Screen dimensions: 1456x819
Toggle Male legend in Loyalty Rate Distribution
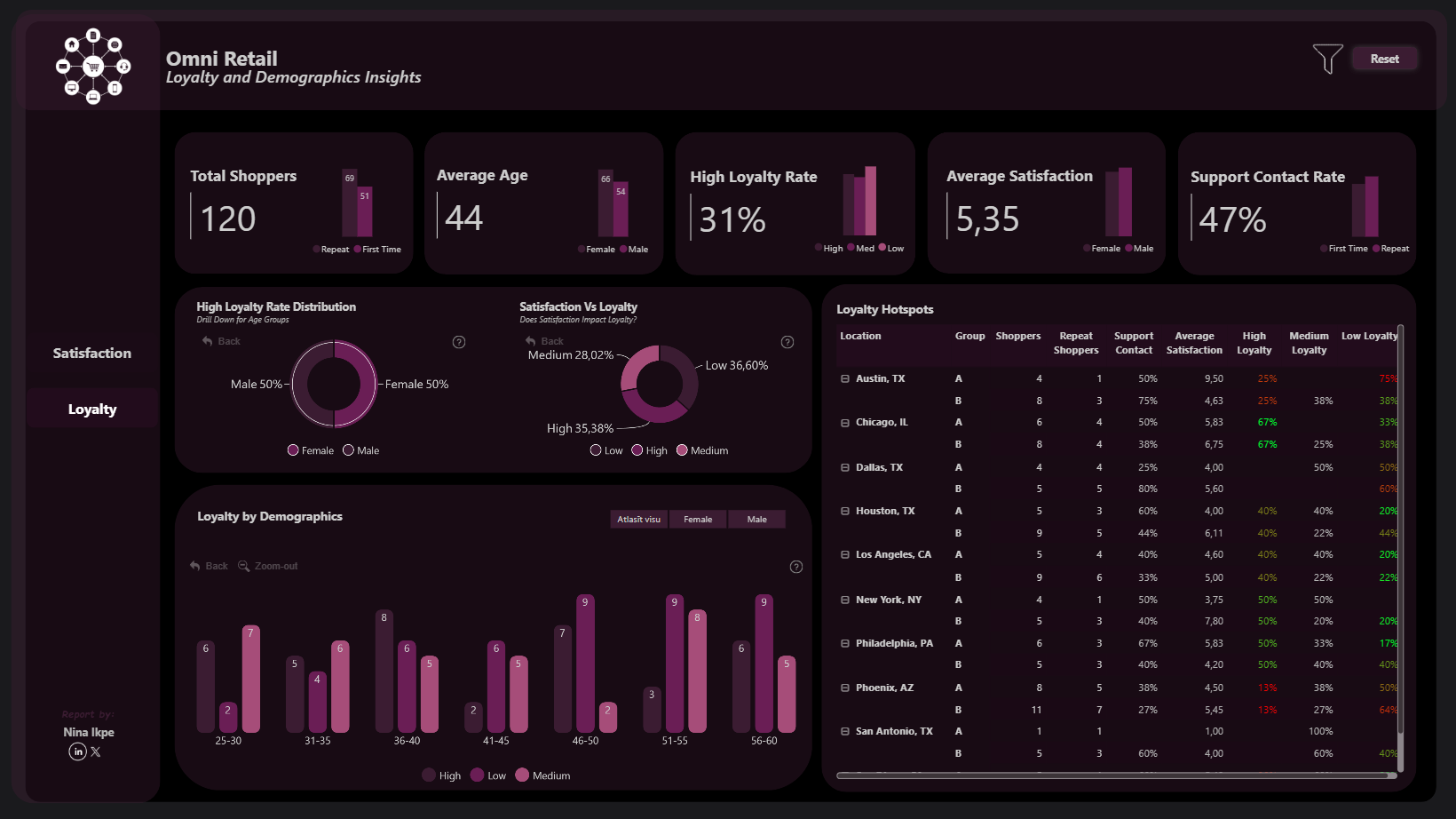click(x=361, y=450)
